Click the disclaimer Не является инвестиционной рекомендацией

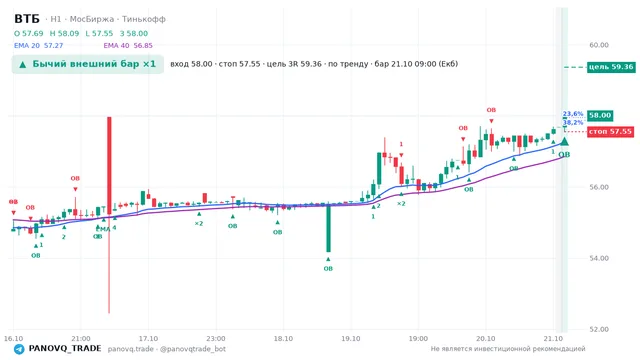click(x=508, y=349)
